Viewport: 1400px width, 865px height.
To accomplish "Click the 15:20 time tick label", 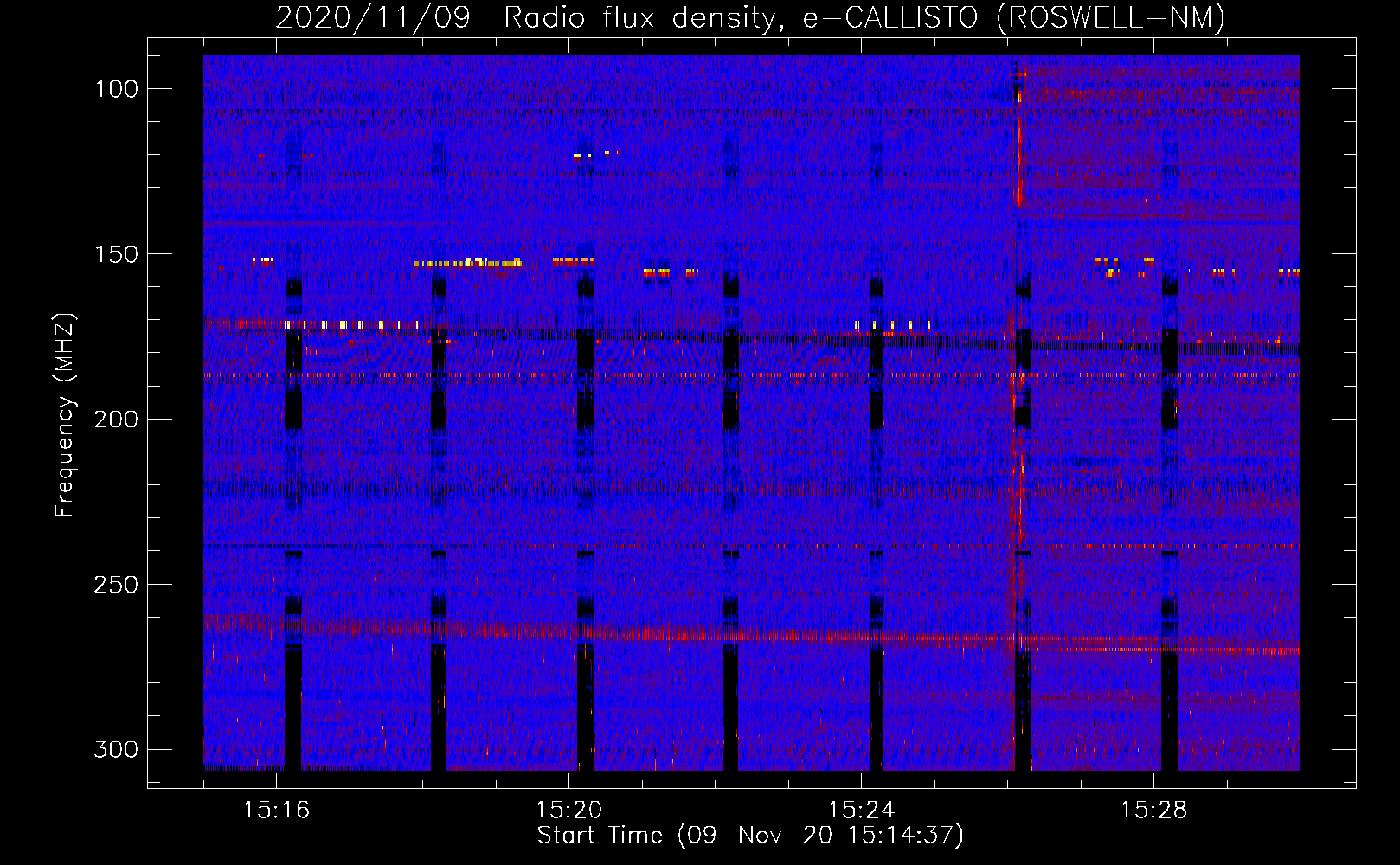I will pos(568,811).
